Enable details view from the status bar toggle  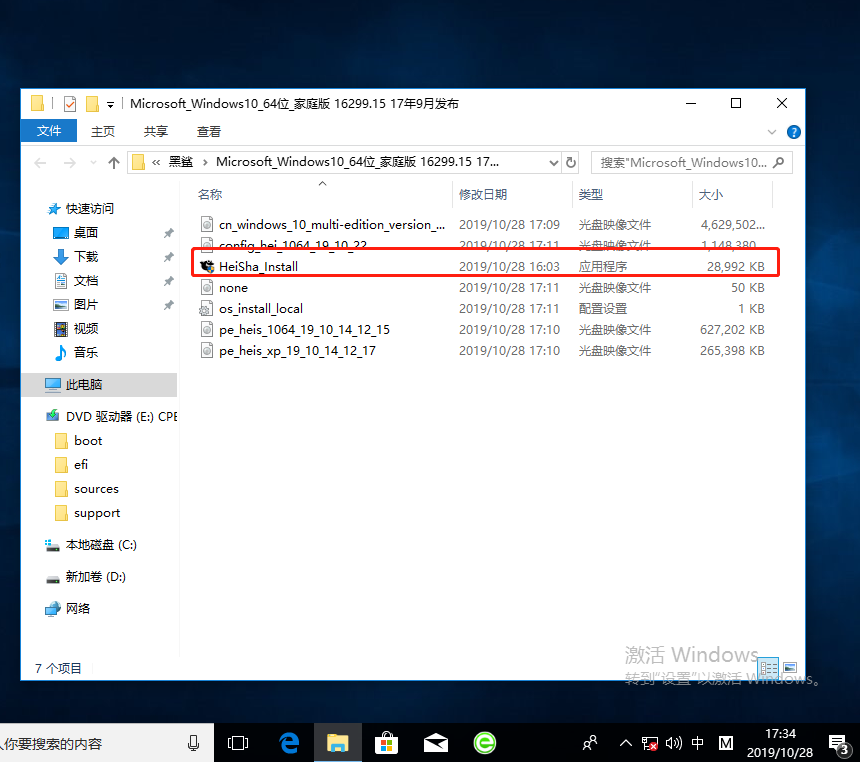tap(767, 668)
